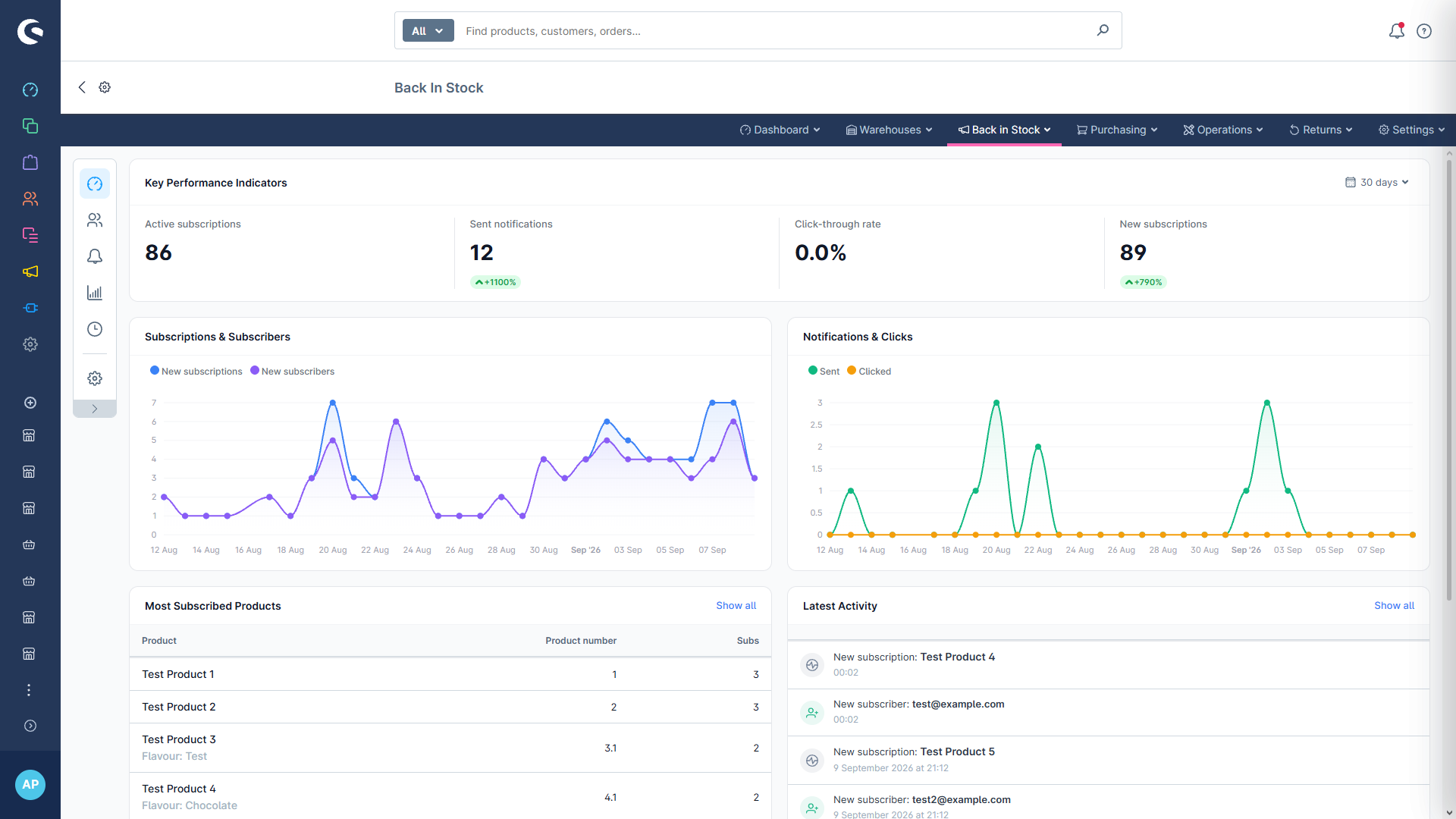The image size is (1456, 819).
Task: Toggle Clicked legend series
Action: click(869, 371)
